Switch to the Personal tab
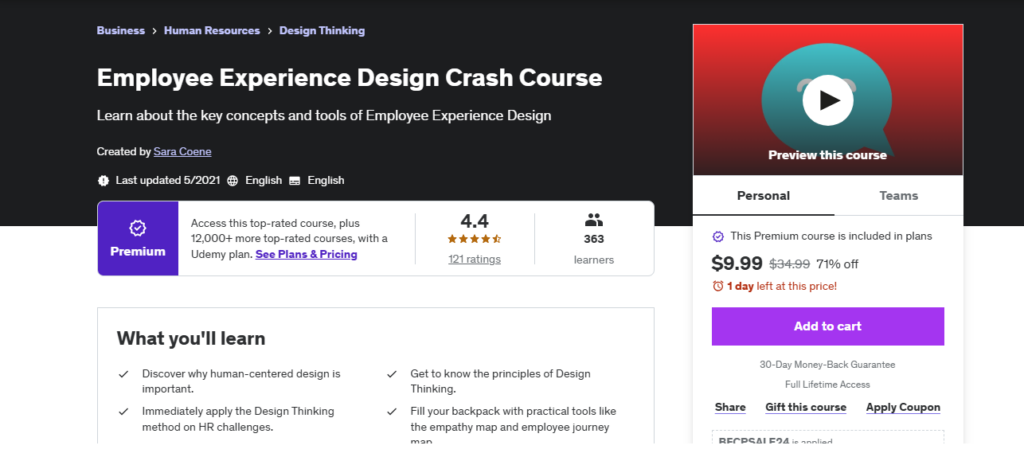The image size is (1024, 457). pos(763,195)
